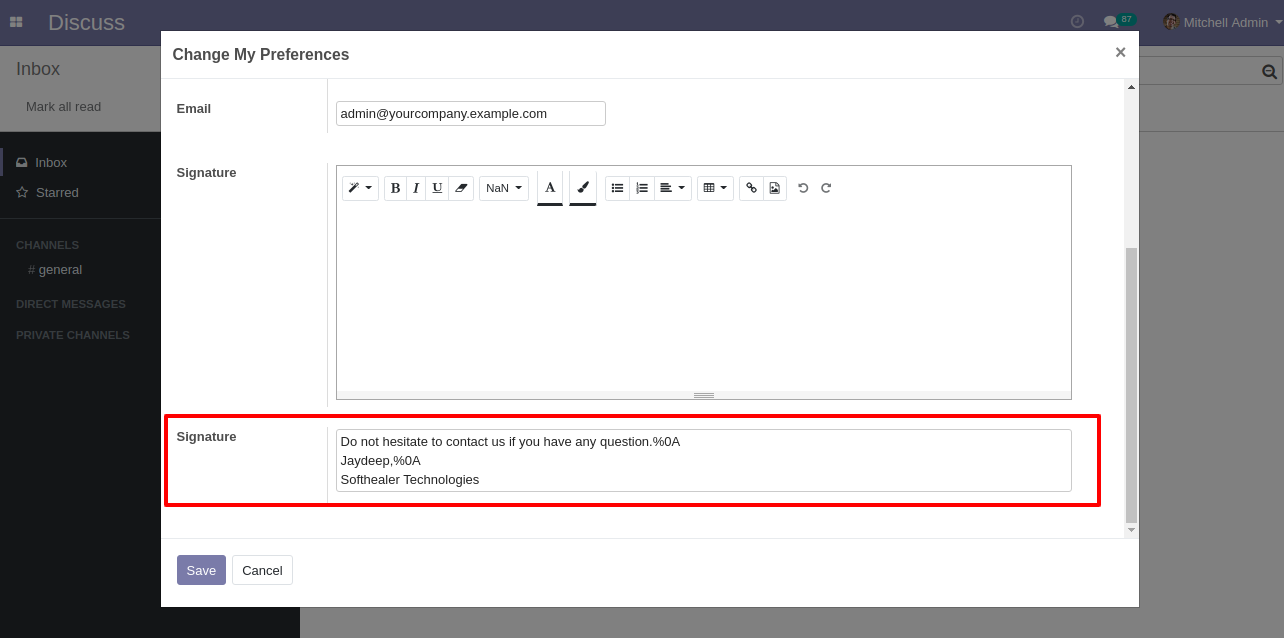Click the search magnifier icon
The width and height of the screenshot is (1284, 638).
pos(1269,71)
